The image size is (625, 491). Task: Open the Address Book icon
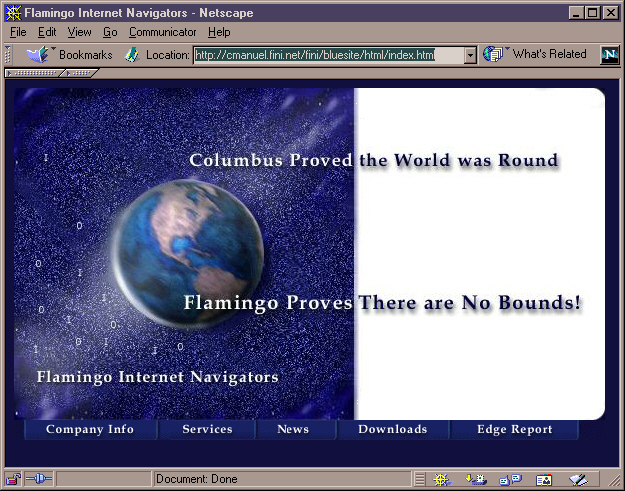pos(544,479)
